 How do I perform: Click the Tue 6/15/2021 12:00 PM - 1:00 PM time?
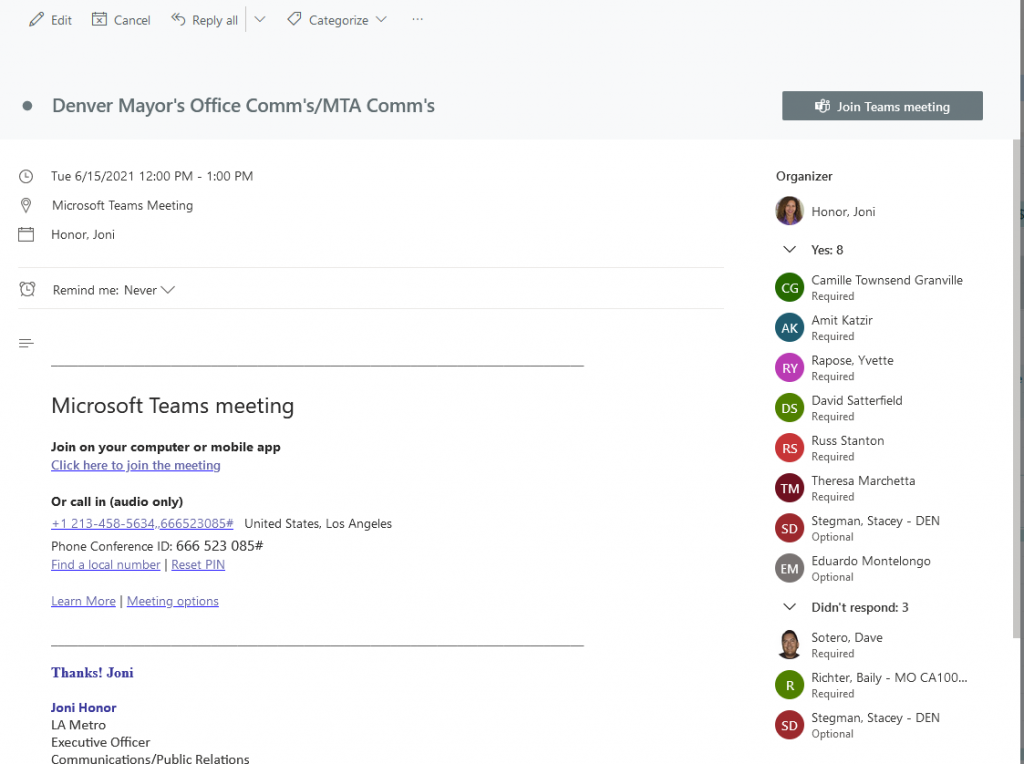pos(152,176)
